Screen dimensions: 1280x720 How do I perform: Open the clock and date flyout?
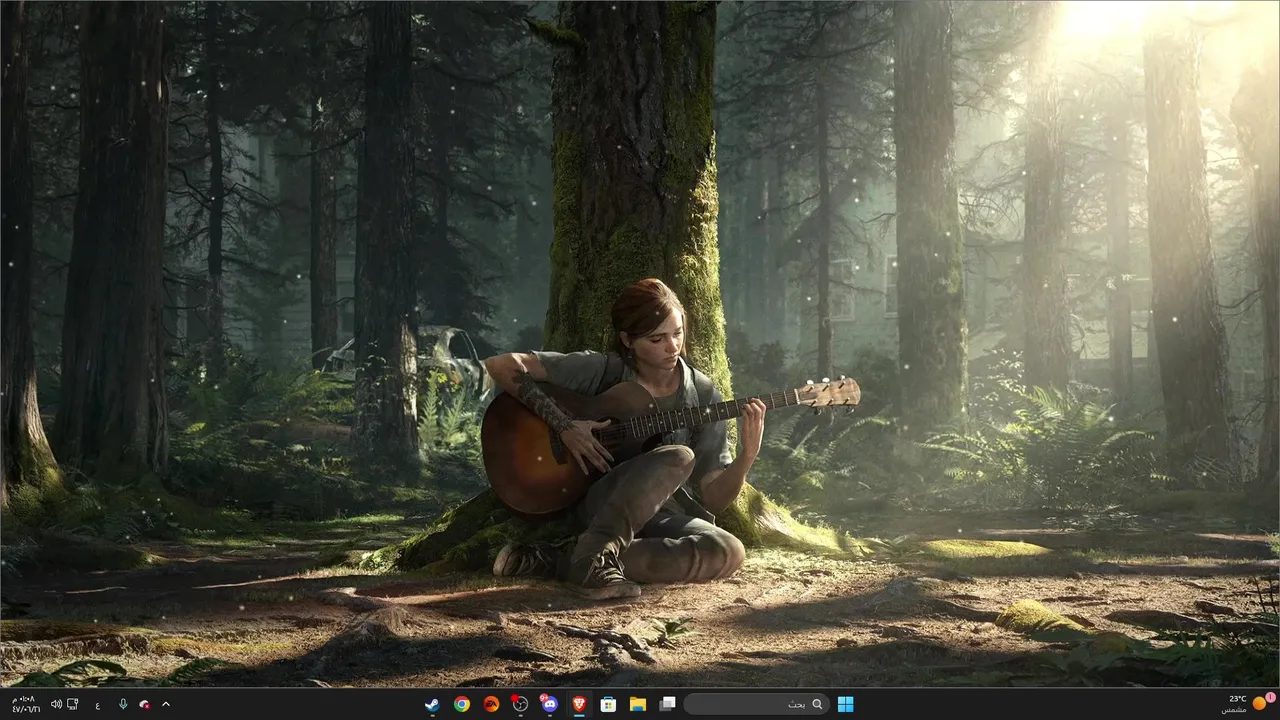coord(24,704)
